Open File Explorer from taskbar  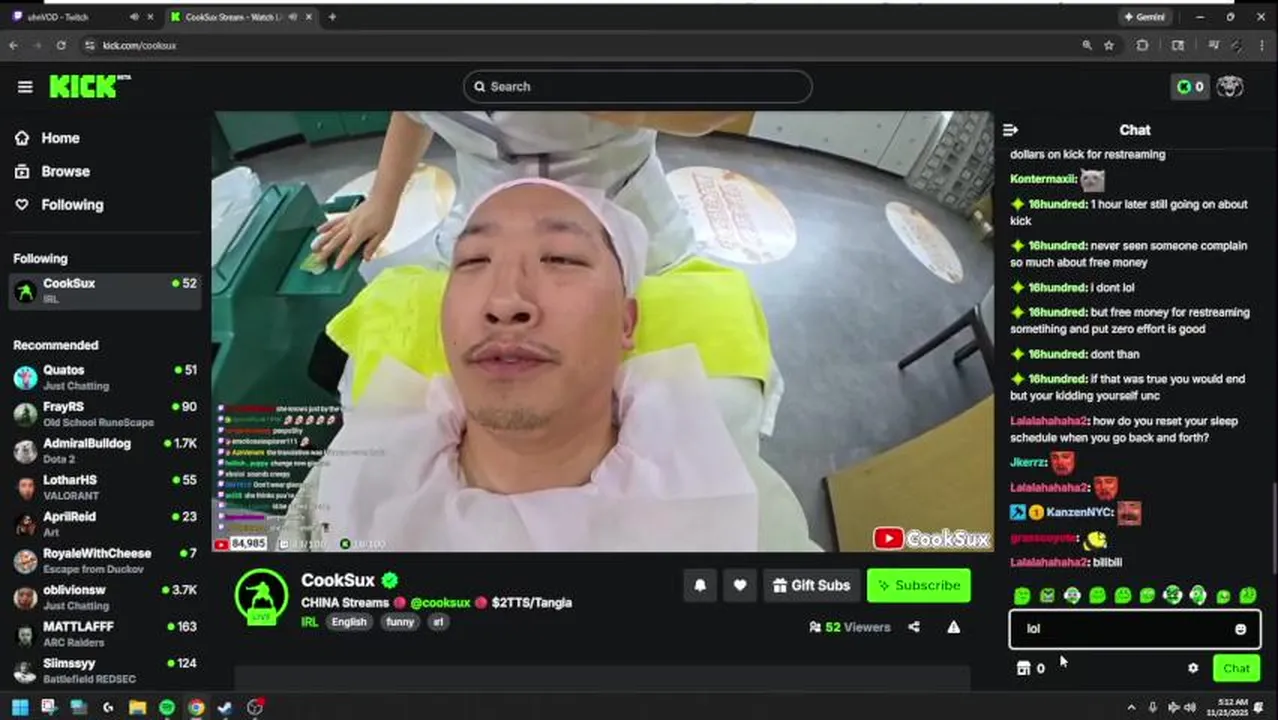click(137, 707)
